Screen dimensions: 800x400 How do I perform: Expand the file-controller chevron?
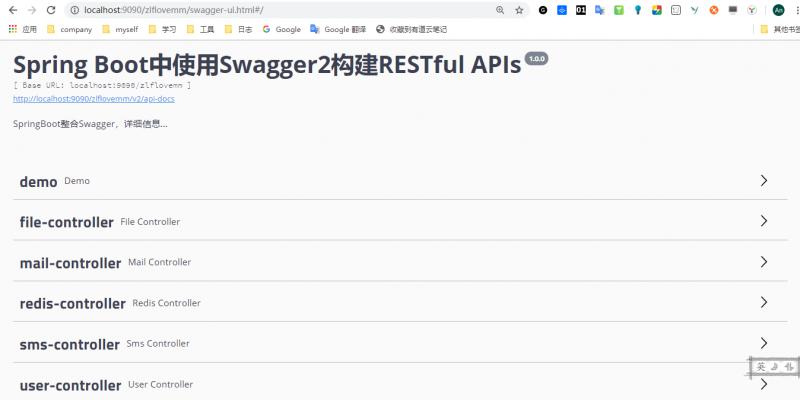(764, 221)
